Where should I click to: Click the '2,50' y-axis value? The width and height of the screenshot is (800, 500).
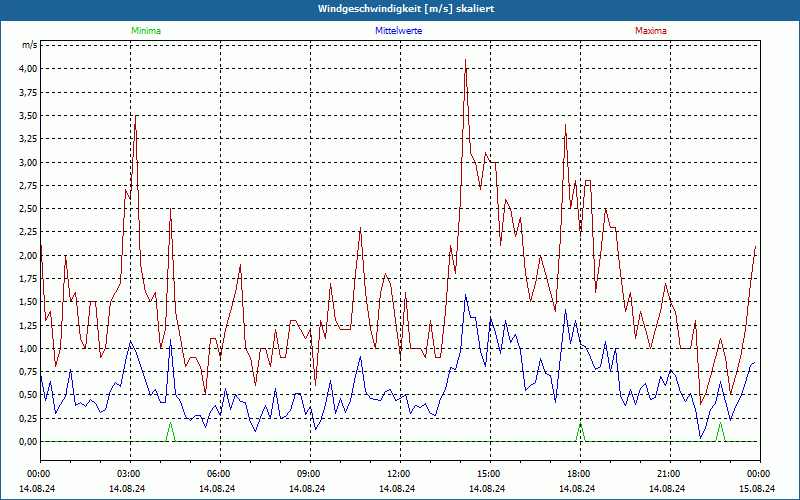click(x=28, y=209)
